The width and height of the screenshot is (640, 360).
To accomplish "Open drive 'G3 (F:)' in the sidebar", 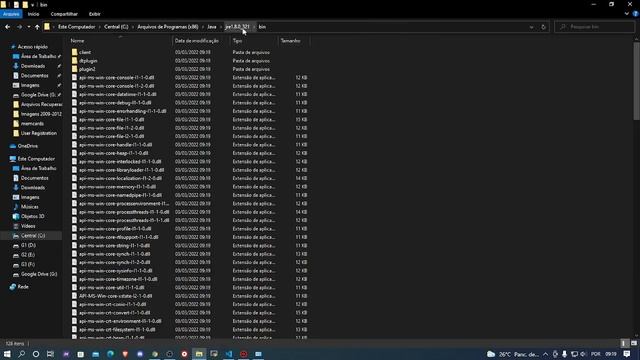I will point(28,264).
